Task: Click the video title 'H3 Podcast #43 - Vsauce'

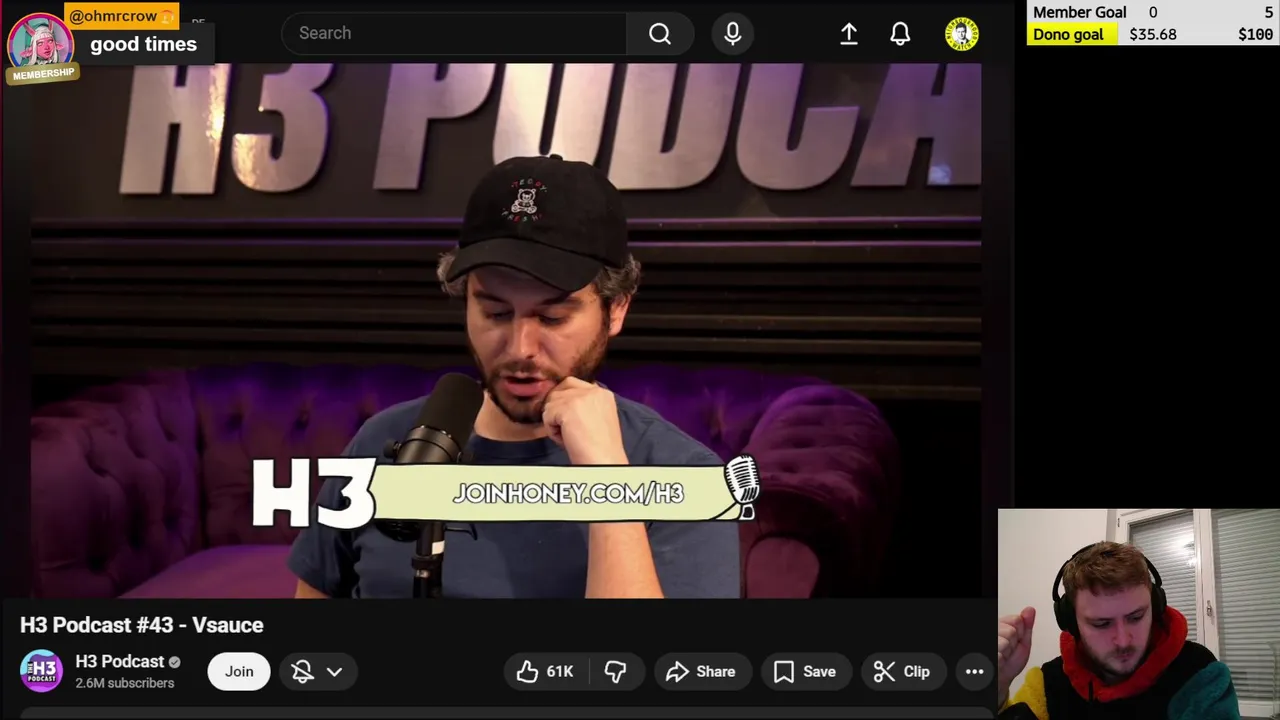Action: 142,625
